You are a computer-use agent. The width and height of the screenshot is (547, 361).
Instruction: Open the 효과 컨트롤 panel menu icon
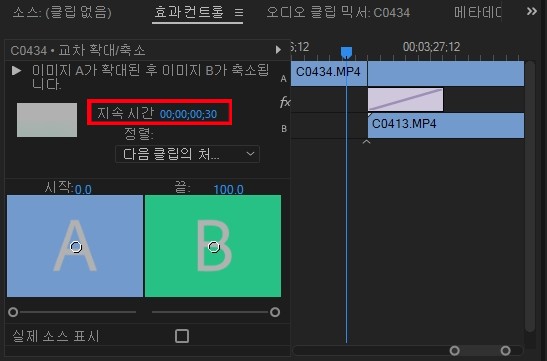coord(239,13)
